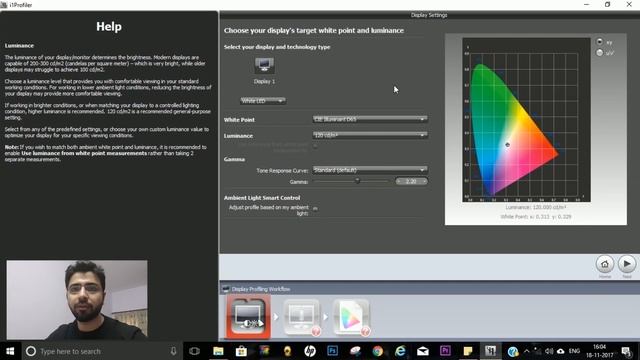Click the Display Settings title bar label
640x360 pixels.
click(429, 15)
